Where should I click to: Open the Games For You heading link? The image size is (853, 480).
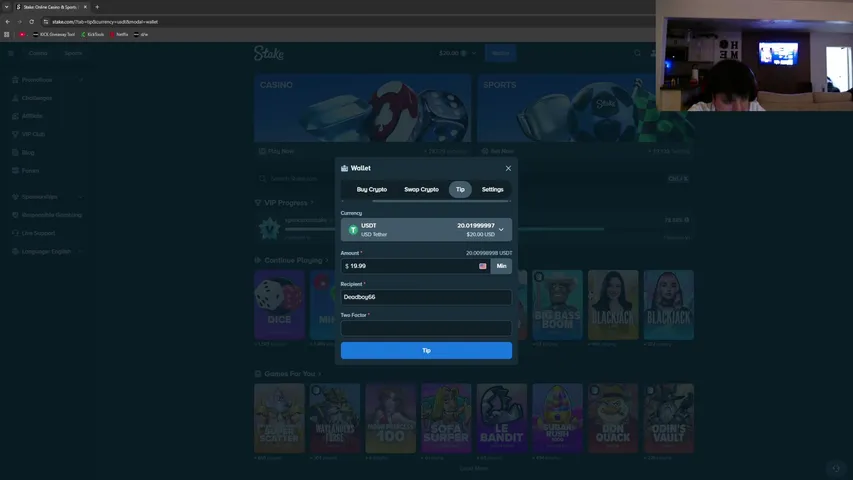coord(288,374)
